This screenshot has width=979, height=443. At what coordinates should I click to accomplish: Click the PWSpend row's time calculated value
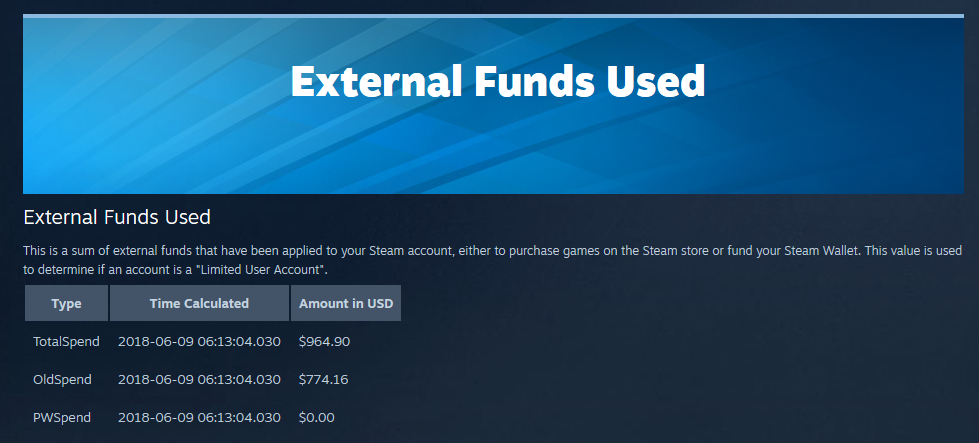(199, 418)
